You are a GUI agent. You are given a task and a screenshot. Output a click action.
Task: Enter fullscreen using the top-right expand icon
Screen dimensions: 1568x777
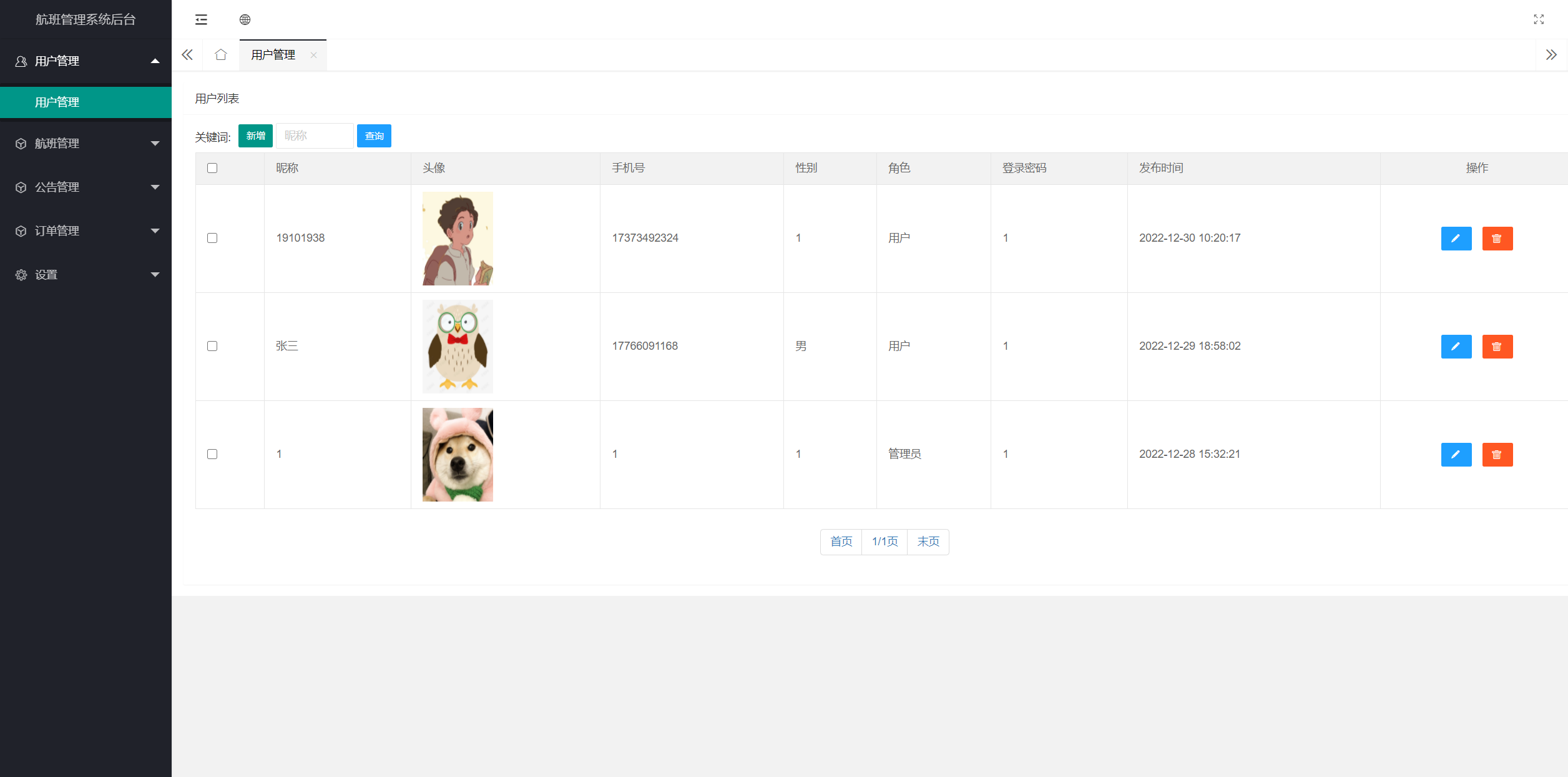click(1539, 19)
